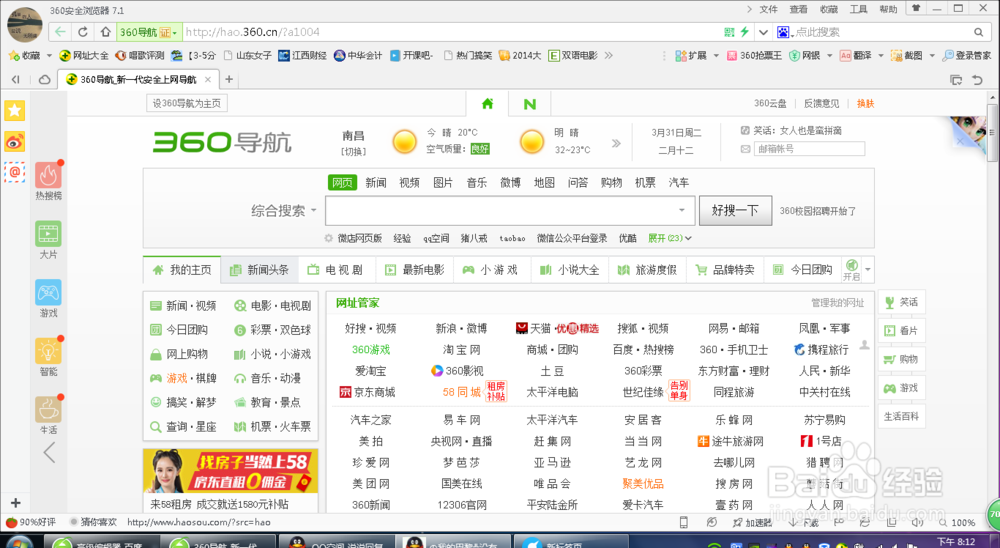
Task: Select 地图 search type
Action: point(544,182)
